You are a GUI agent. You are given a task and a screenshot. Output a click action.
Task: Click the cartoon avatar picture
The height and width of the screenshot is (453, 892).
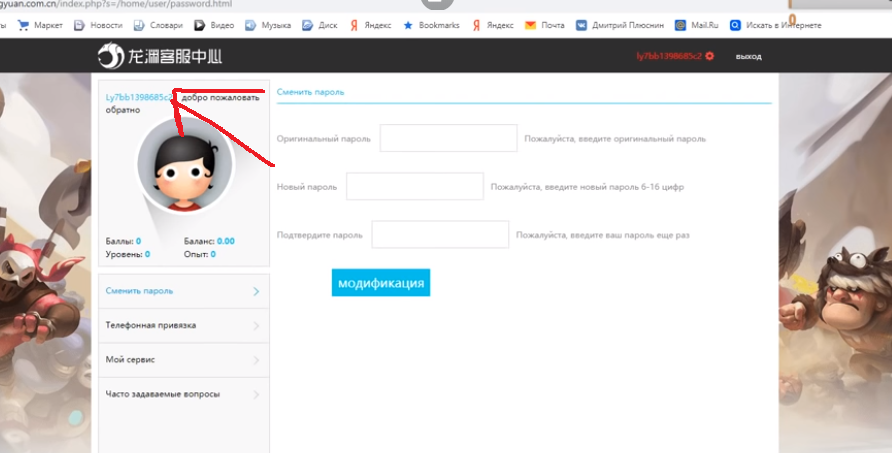point(185,165)
